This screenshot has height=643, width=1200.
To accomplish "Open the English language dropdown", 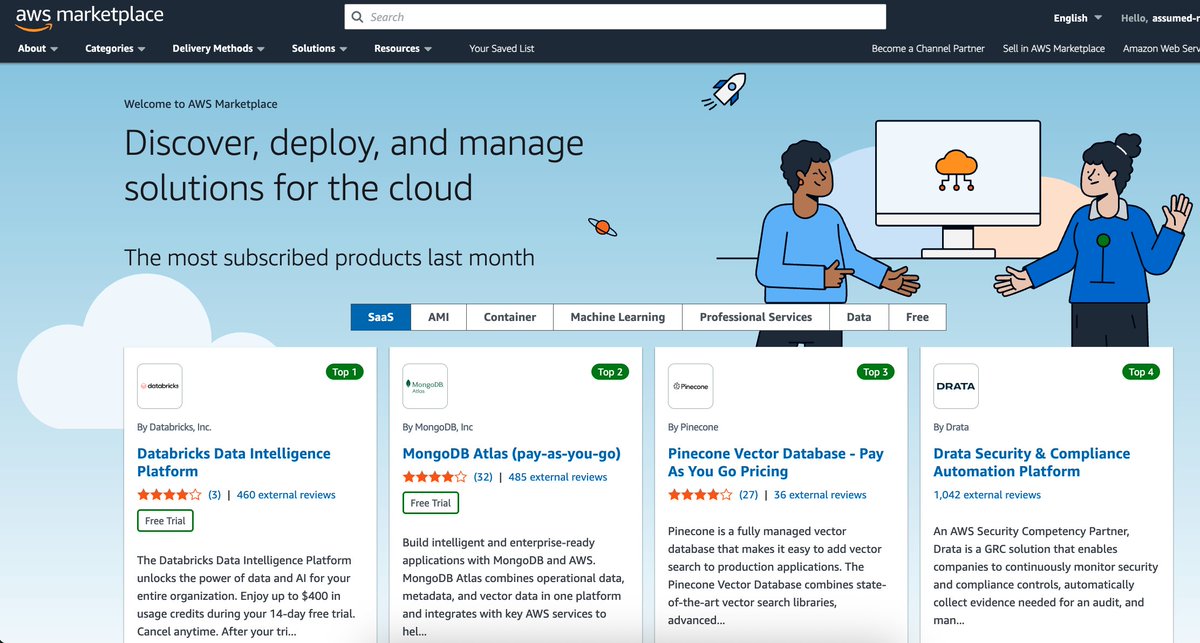I will pyautogui.click(x=1078, y=18).
